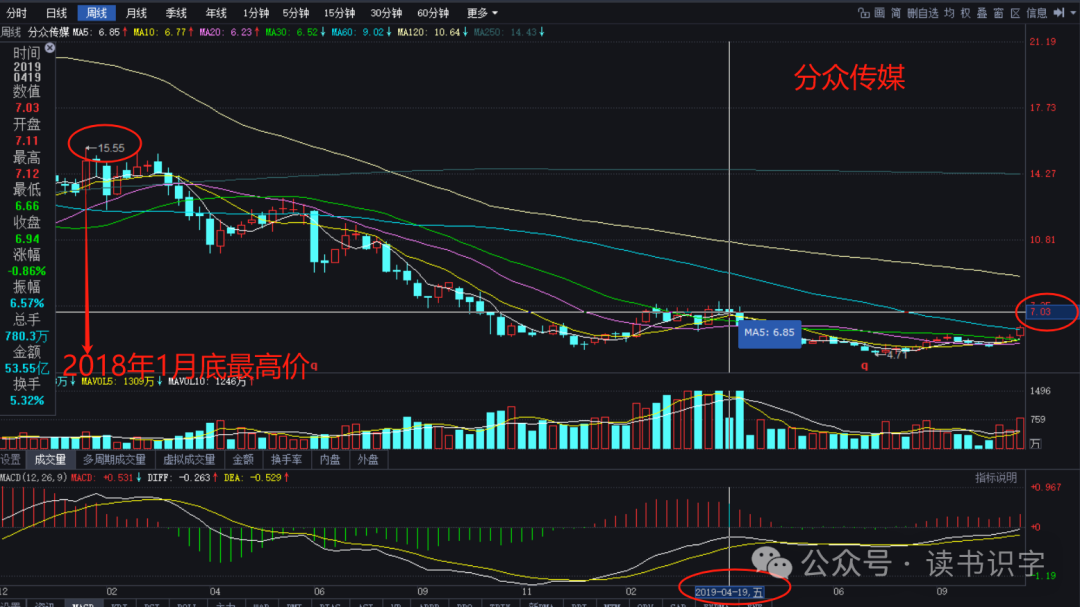
Task: Click the 叠 overlay stock button
Action: coord(982,13)
